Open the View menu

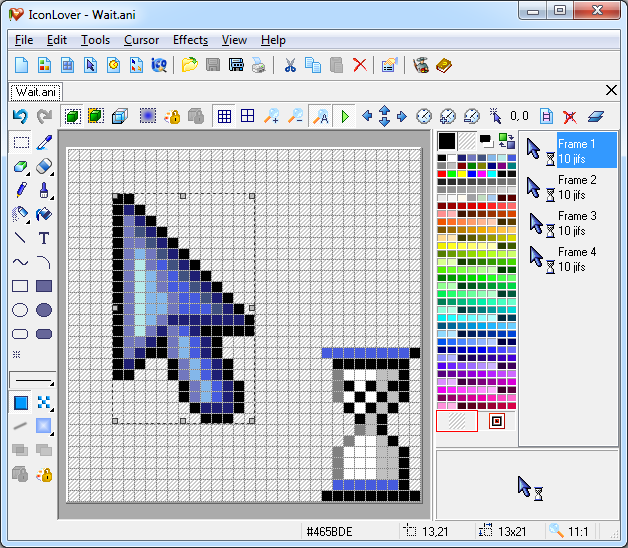tap(234, 40)
